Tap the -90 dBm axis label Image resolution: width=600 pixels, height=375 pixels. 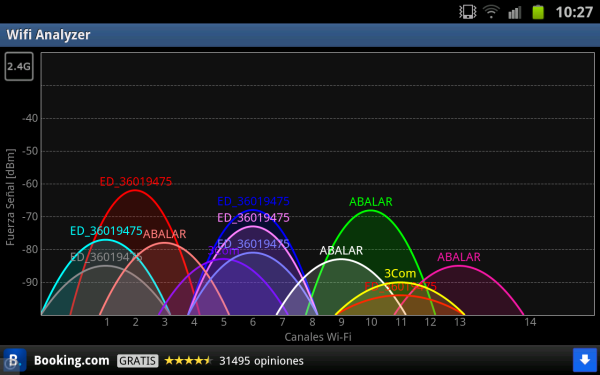pyautogui.click(x=30, y=282)
